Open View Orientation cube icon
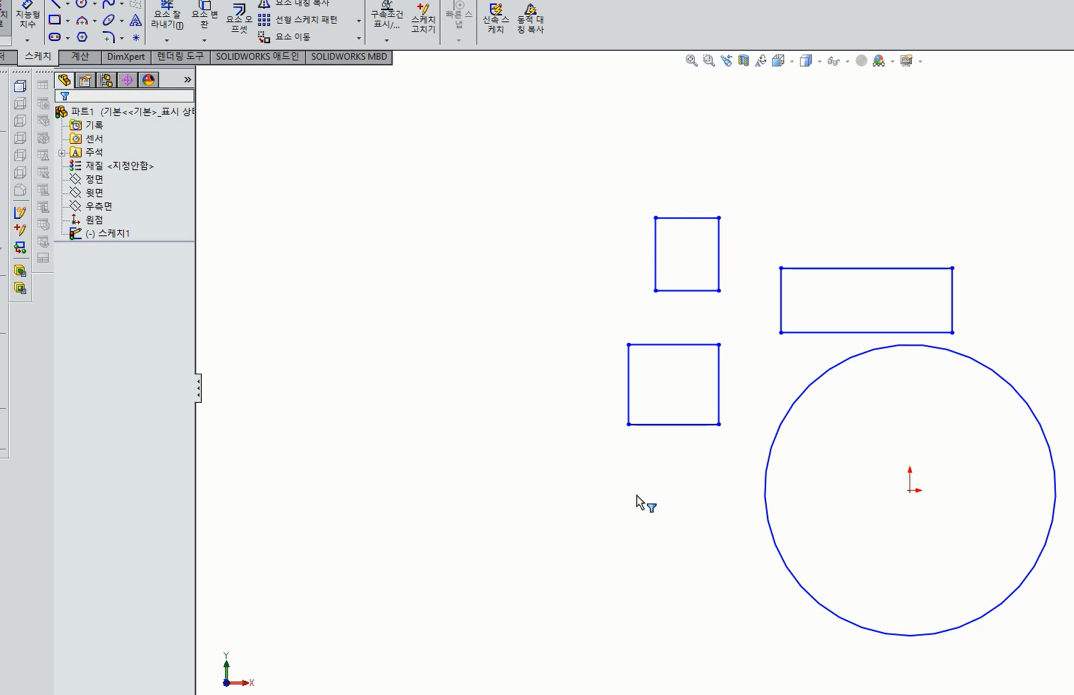The width and height of the screenshot is (1074, 695). click(x=778, y=61)
